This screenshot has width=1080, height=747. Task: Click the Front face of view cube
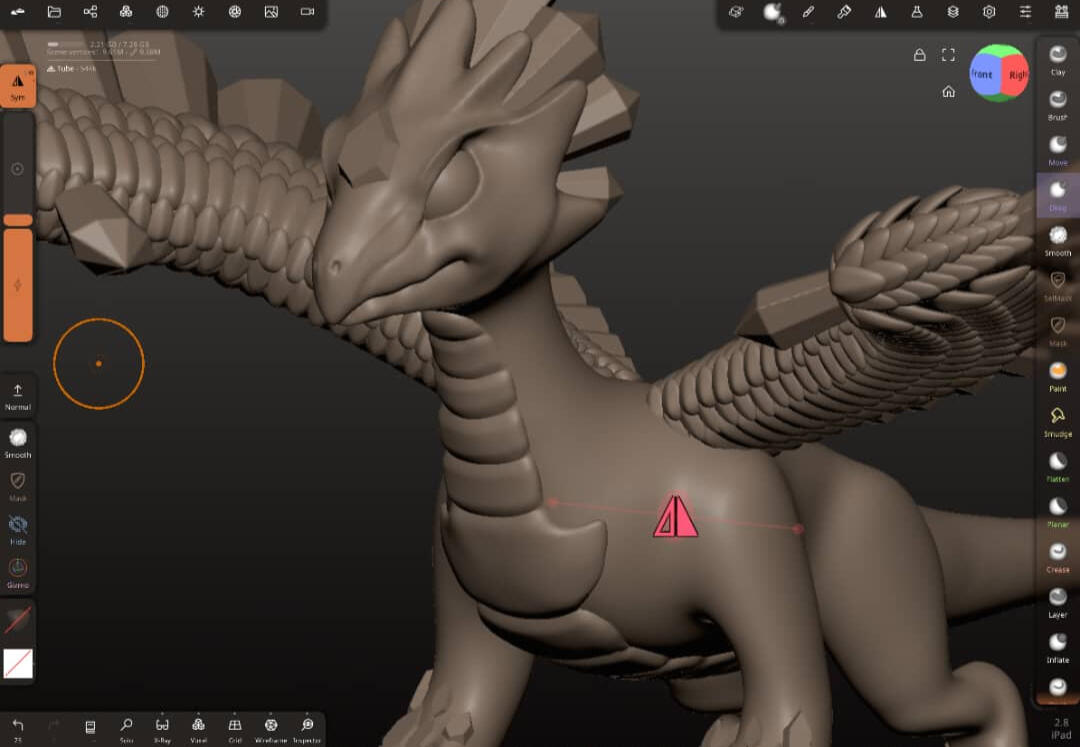pyautogui.click(x=983, y=74)
